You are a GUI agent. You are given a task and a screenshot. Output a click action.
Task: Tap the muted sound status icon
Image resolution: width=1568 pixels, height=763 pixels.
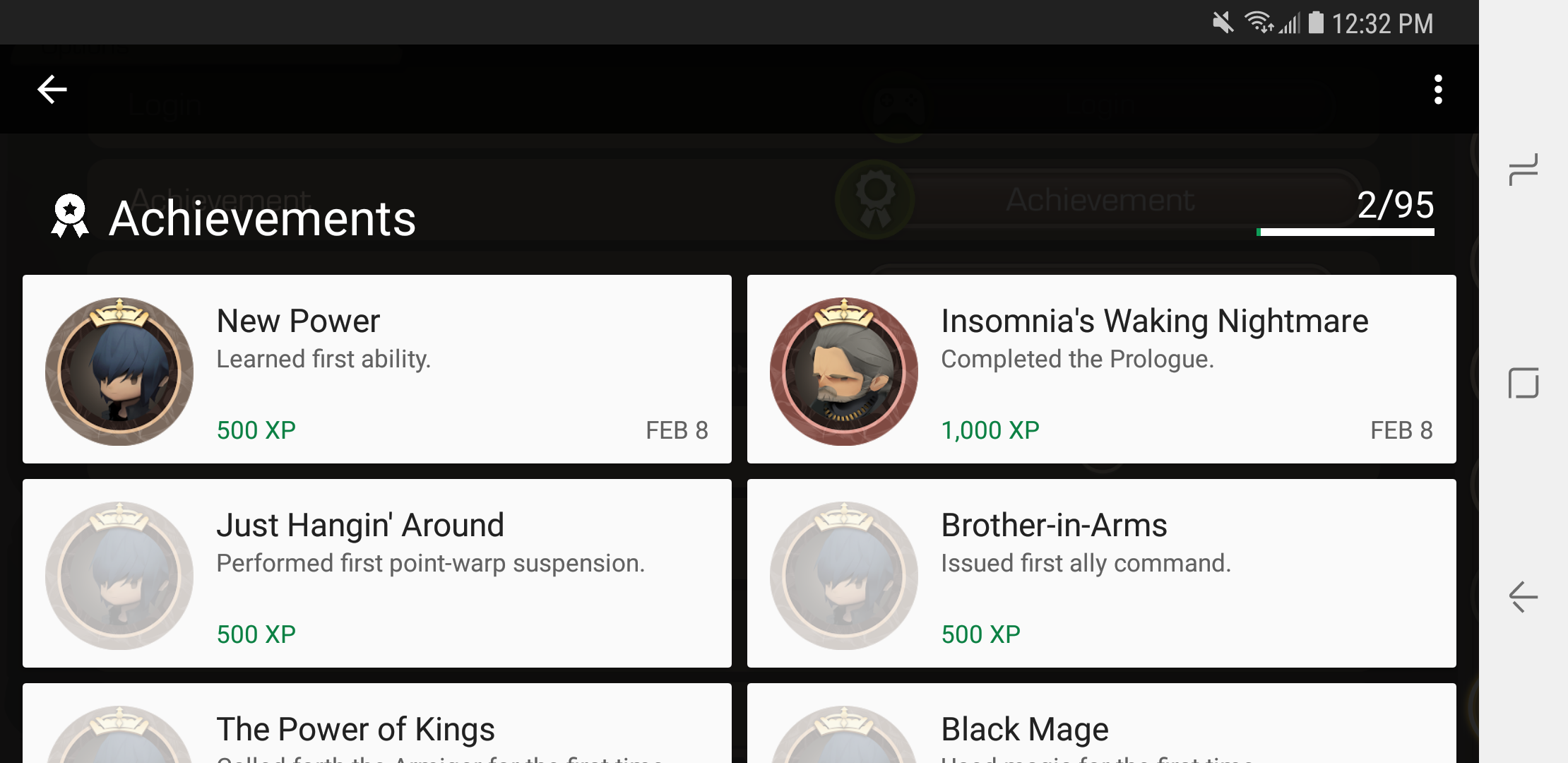click(x=1223, y=23)
